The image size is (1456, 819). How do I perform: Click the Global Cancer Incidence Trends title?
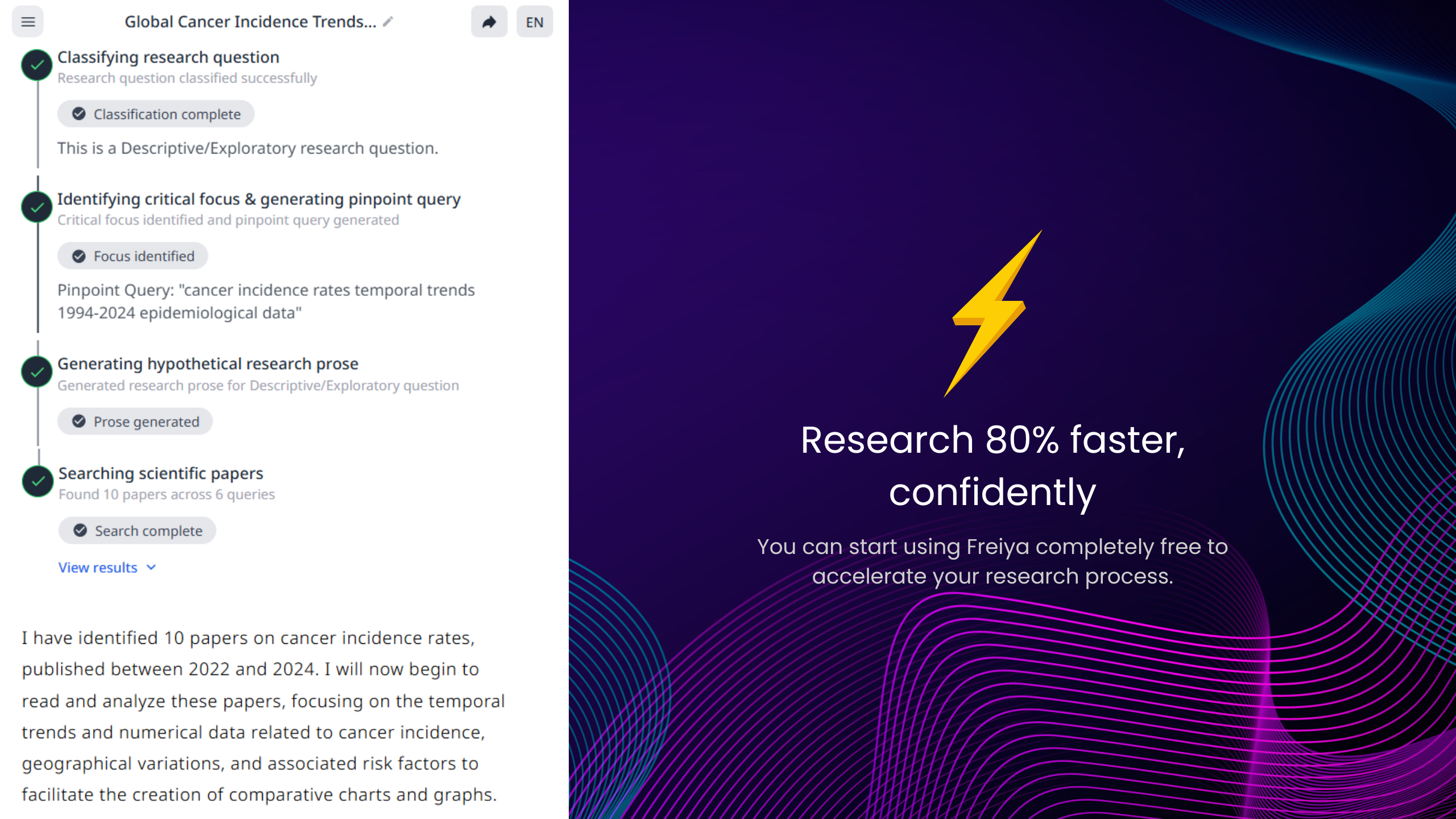pos(250,22)
